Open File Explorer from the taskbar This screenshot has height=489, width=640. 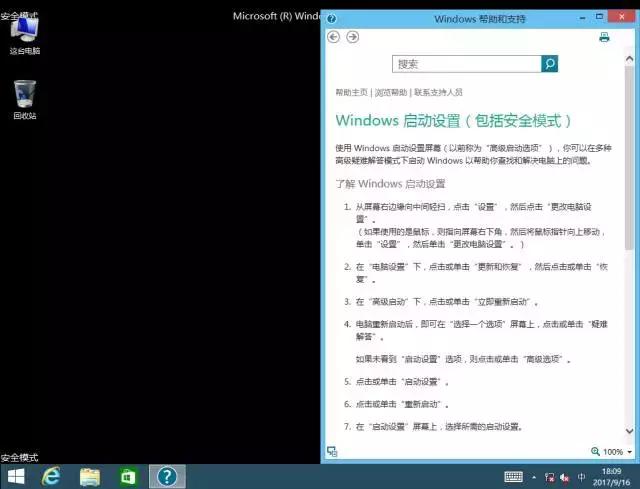90,476
